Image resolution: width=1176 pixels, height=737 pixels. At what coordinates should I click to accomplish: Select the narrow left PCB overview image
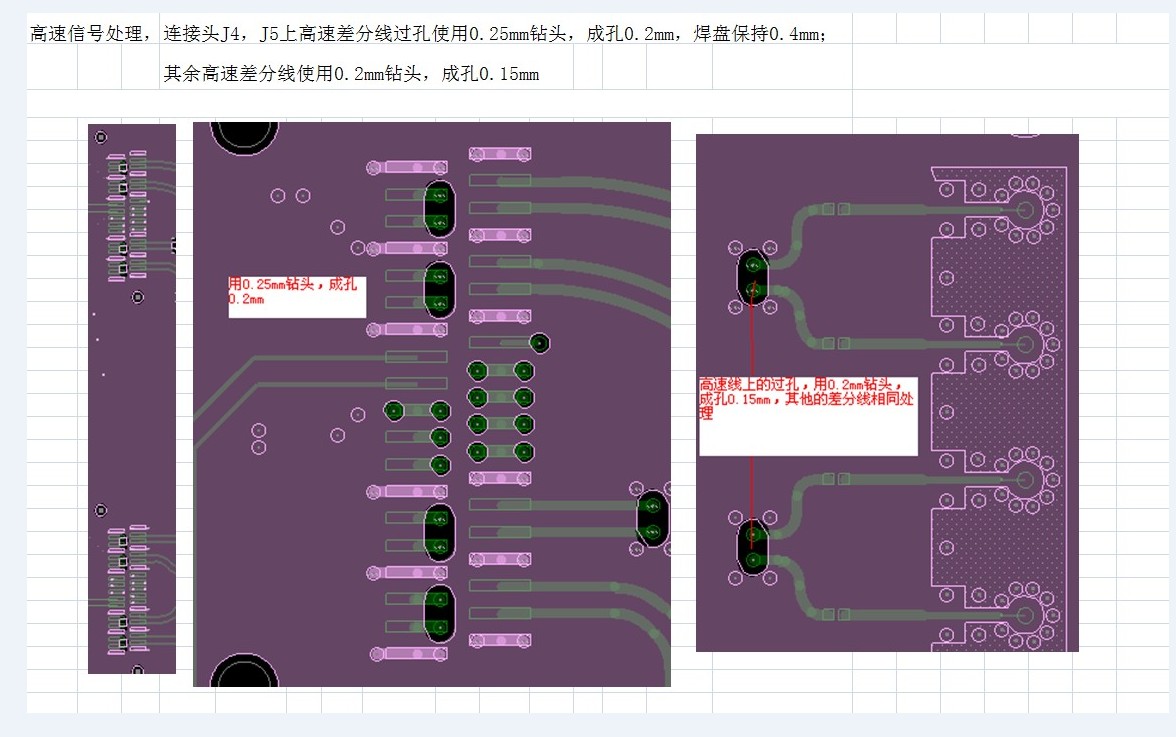click(x=132, y=399)
